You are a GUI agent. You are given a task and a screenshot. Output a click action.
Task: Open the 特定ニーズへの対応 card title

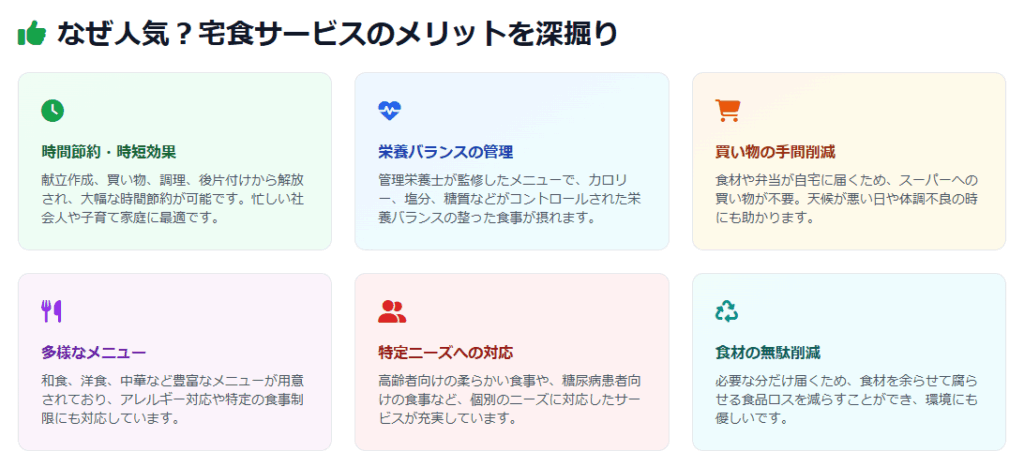coord(445,353)
